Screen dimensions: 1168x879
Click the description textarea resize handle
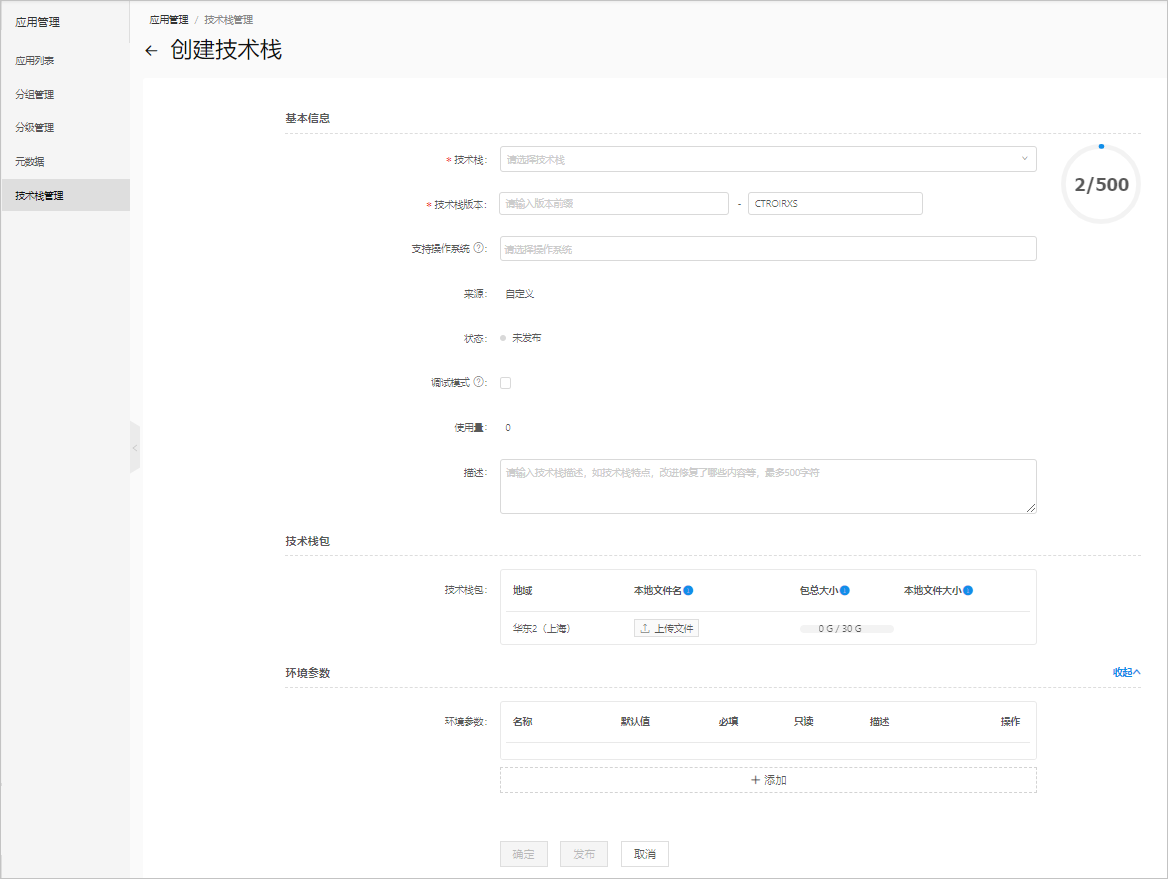pyautogui.click(x=1030, y=507)
